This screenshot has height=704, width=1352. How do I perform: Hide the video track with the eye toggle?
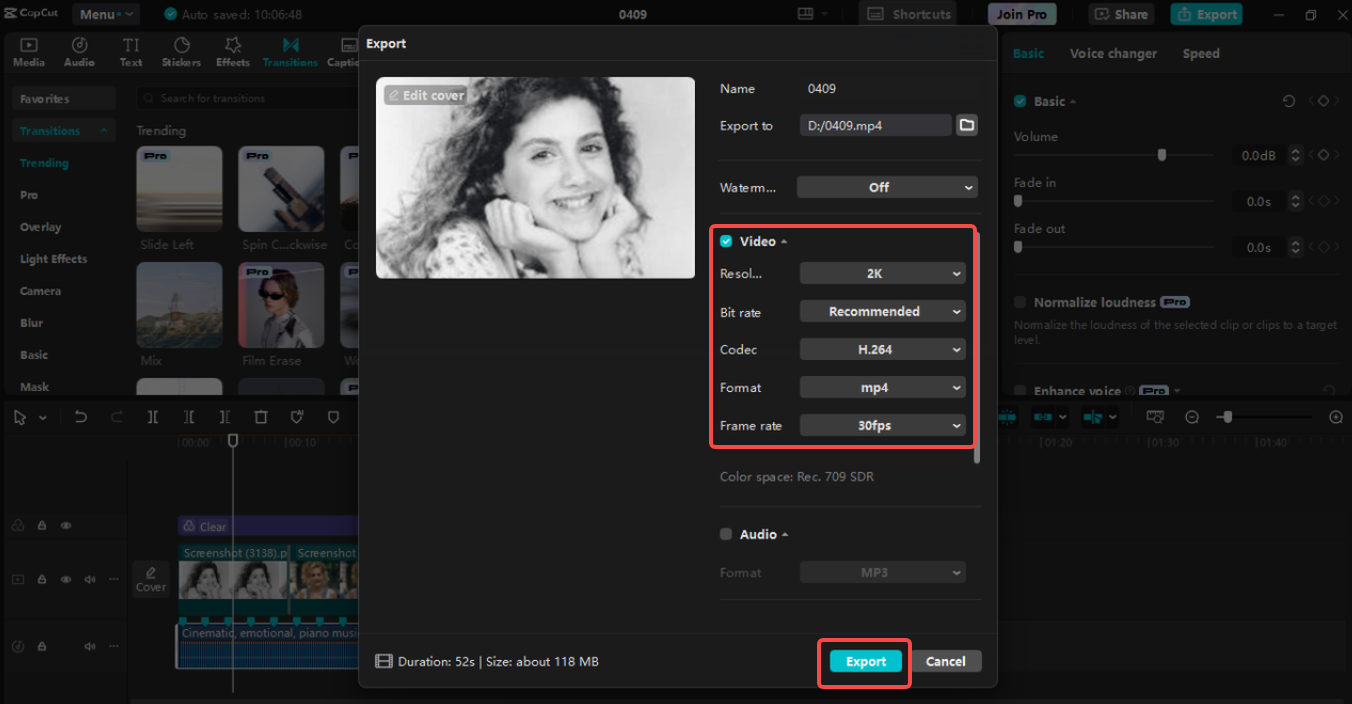(x=65, y=578)
